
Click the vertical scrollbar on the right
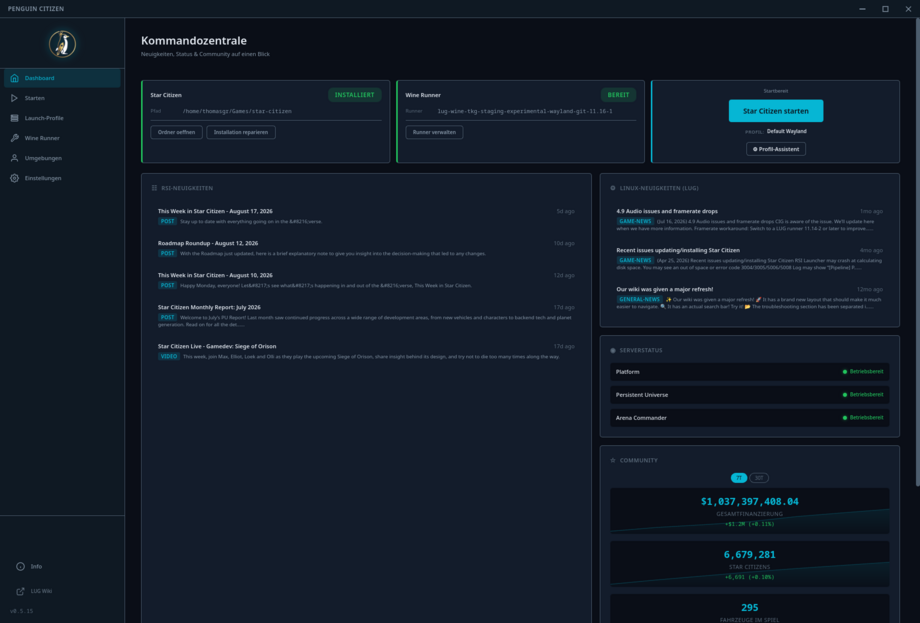(x=918, y=252)
